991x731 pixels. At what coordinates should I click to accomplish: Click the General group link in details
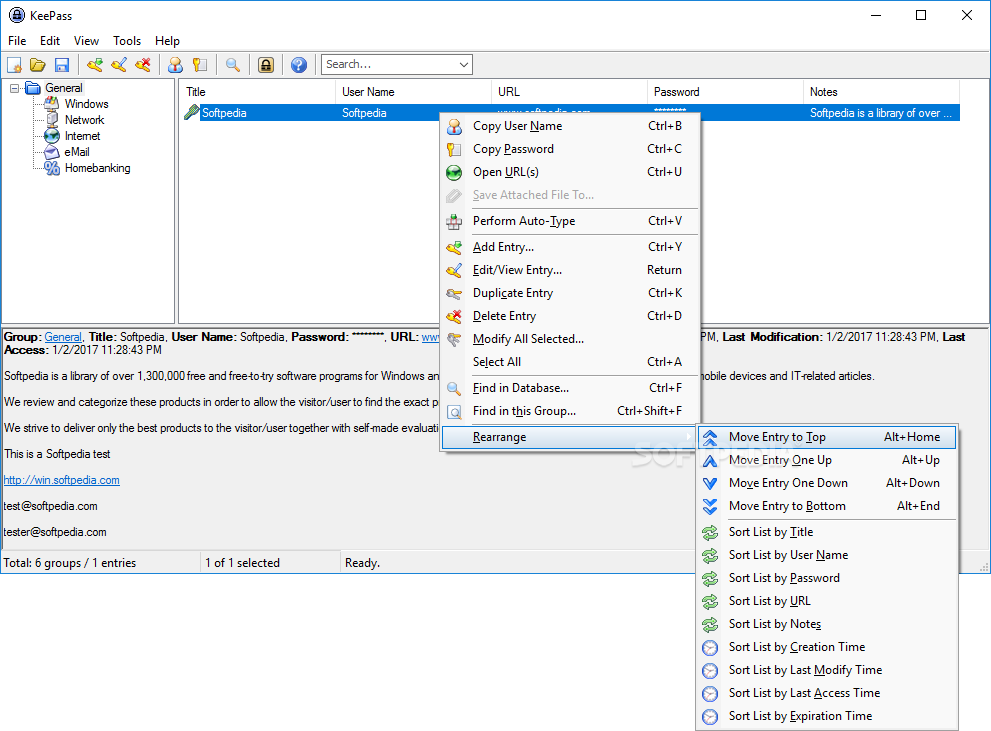point(63,337)
